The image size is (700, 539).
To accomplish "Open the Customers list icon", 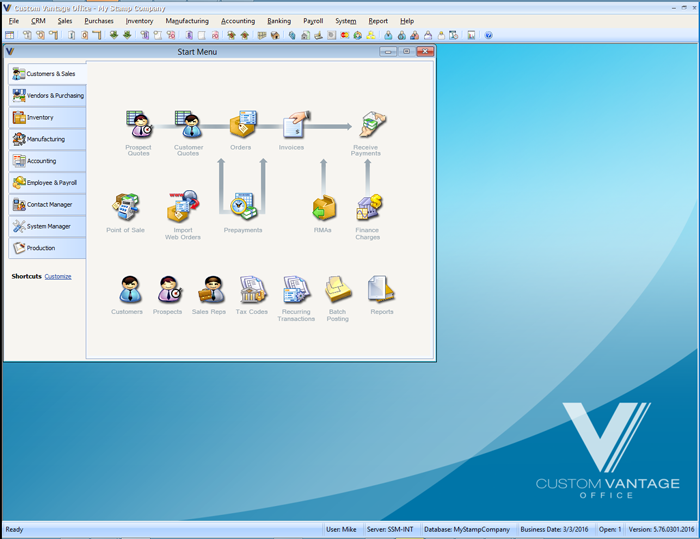I will 130,289.
